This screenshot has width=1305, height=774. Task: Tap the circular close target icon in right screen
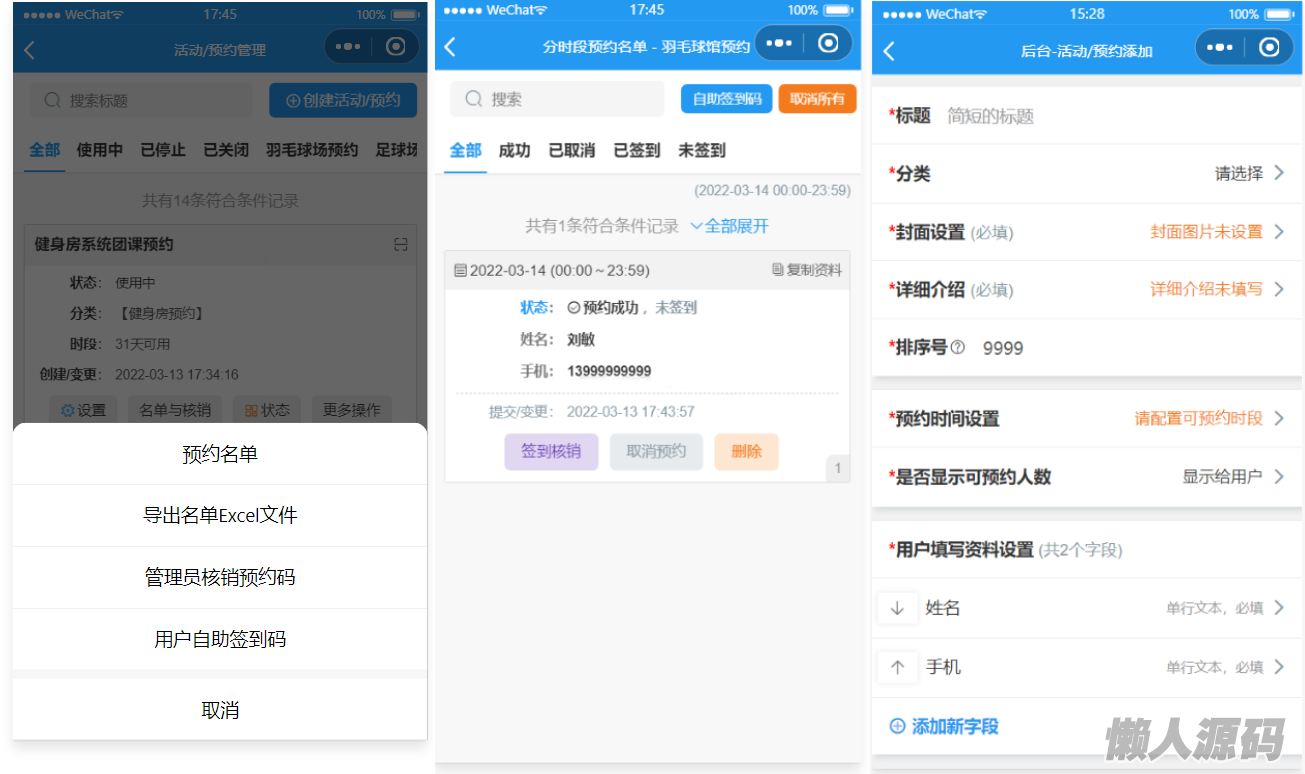(1269, 47)
